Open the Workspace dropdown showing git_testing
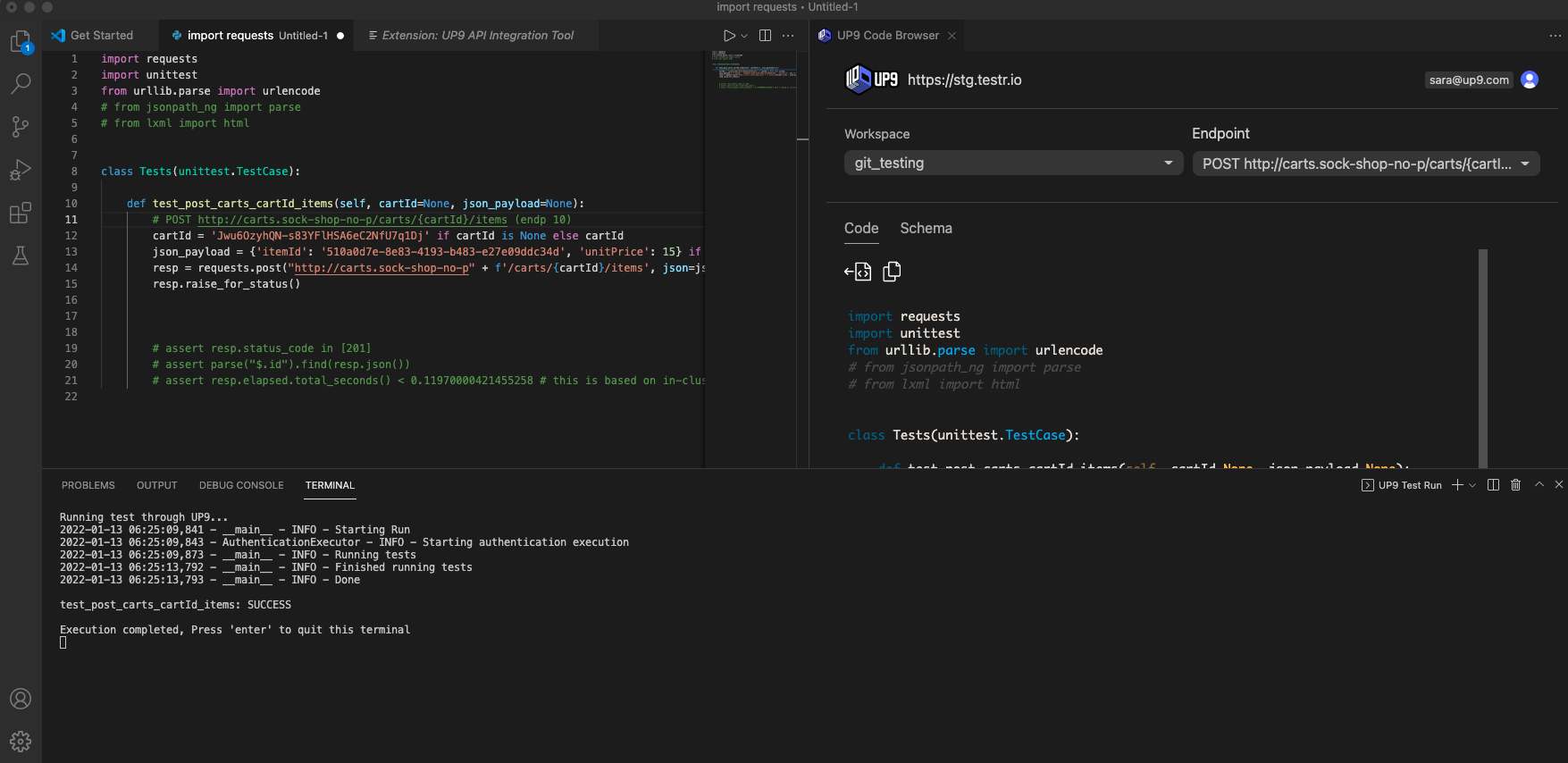Image resolution: width=1568 pixels, height=763 pixels. click(x=1013, y=163)
